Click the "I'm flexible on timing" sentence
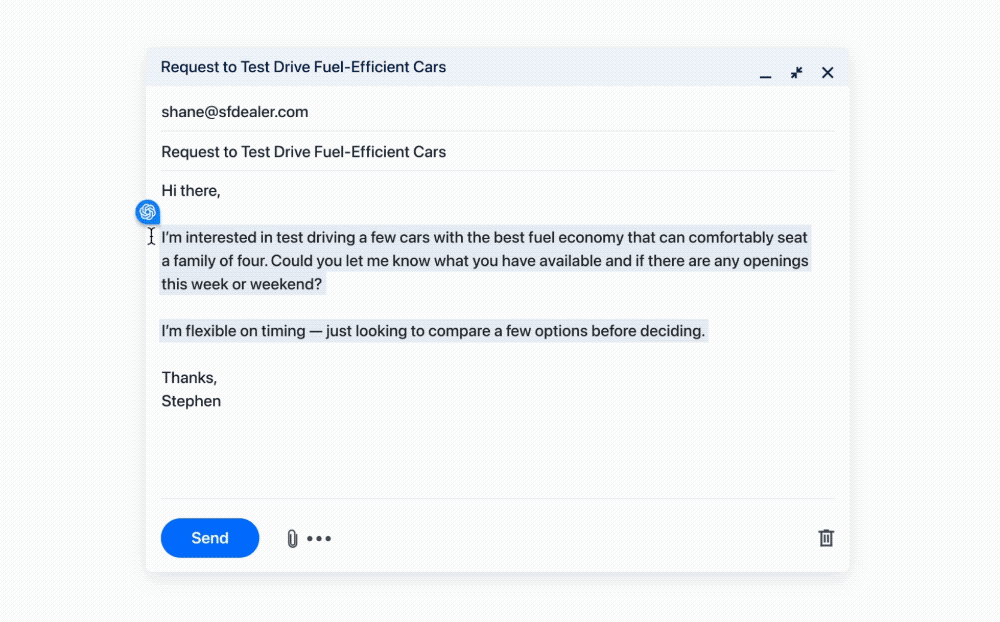This screenshot has height=622, width=1000. (433, 331)
